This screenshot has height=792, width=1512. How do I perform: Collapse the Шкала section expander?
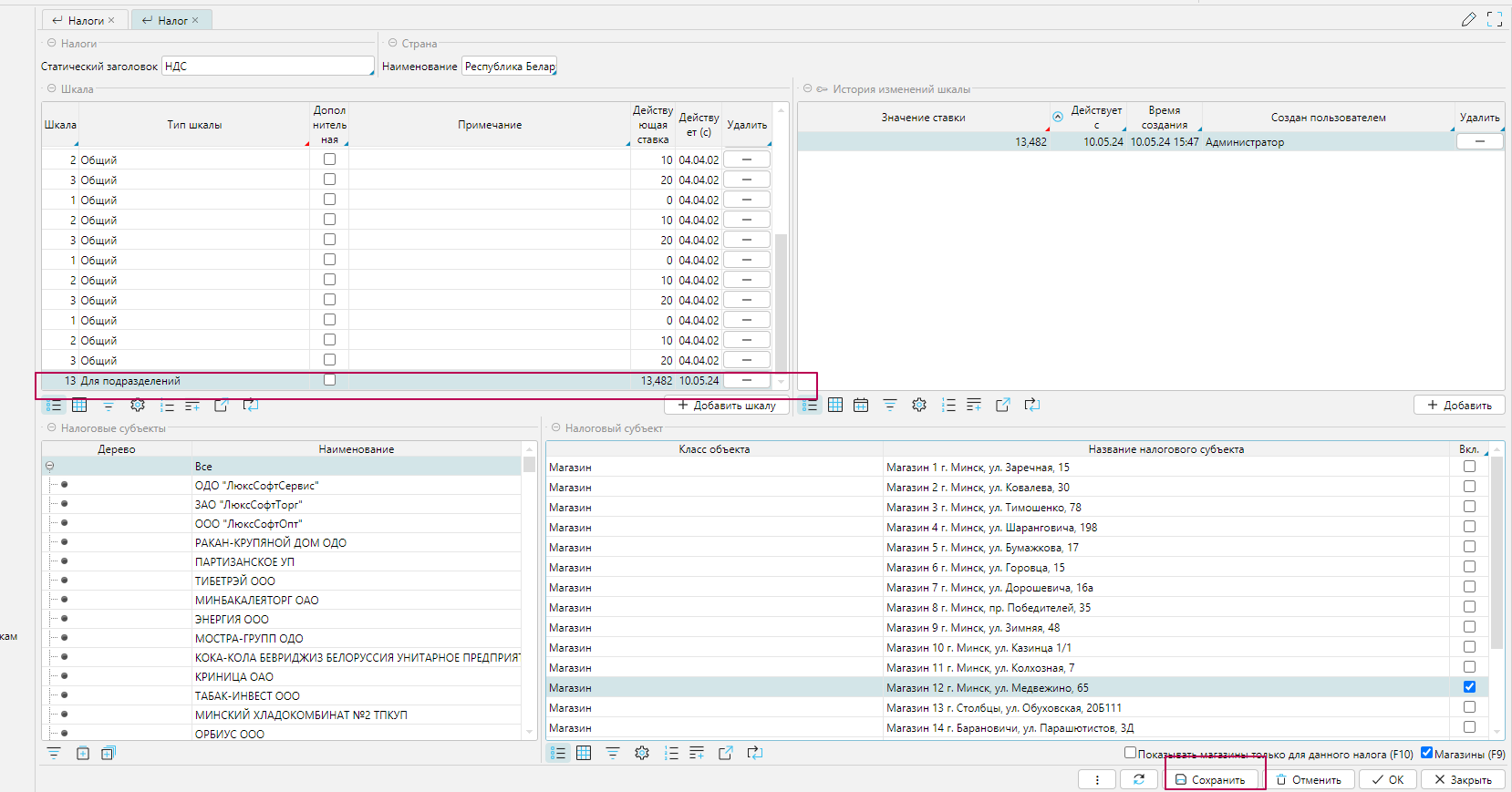[52, 89]
